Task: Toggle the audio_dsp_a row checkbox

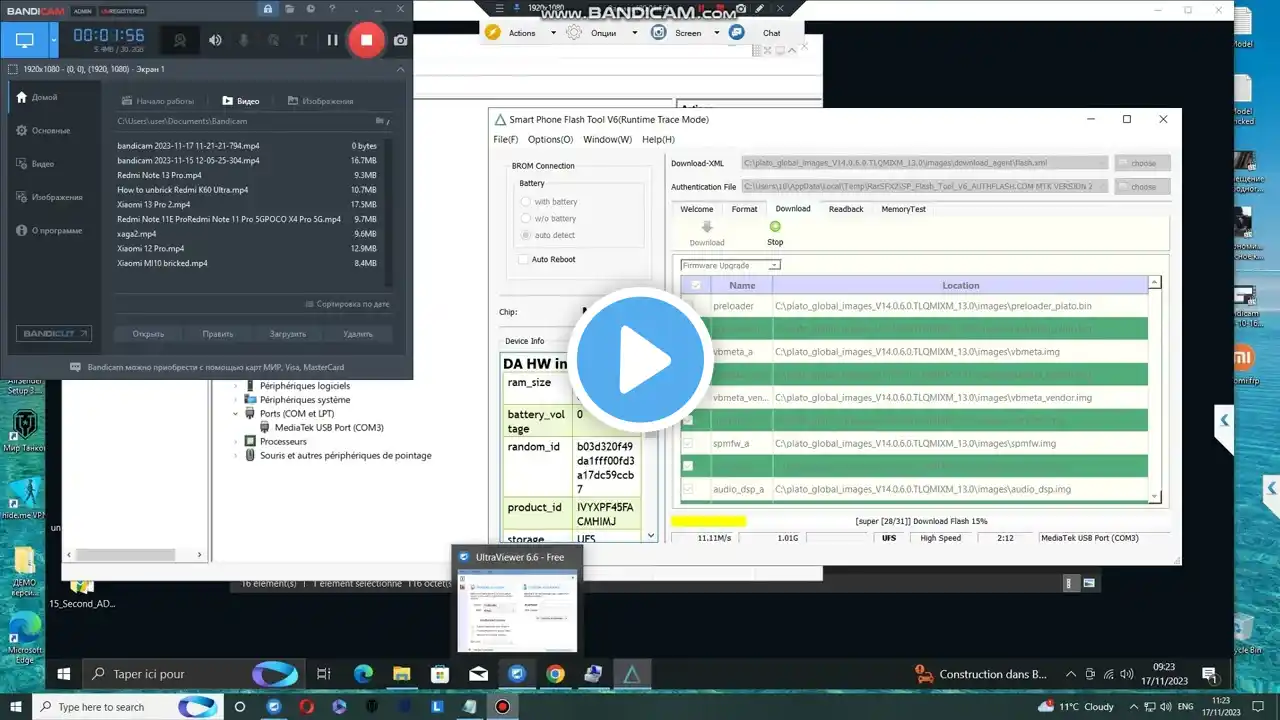Action: pos(688,489)
